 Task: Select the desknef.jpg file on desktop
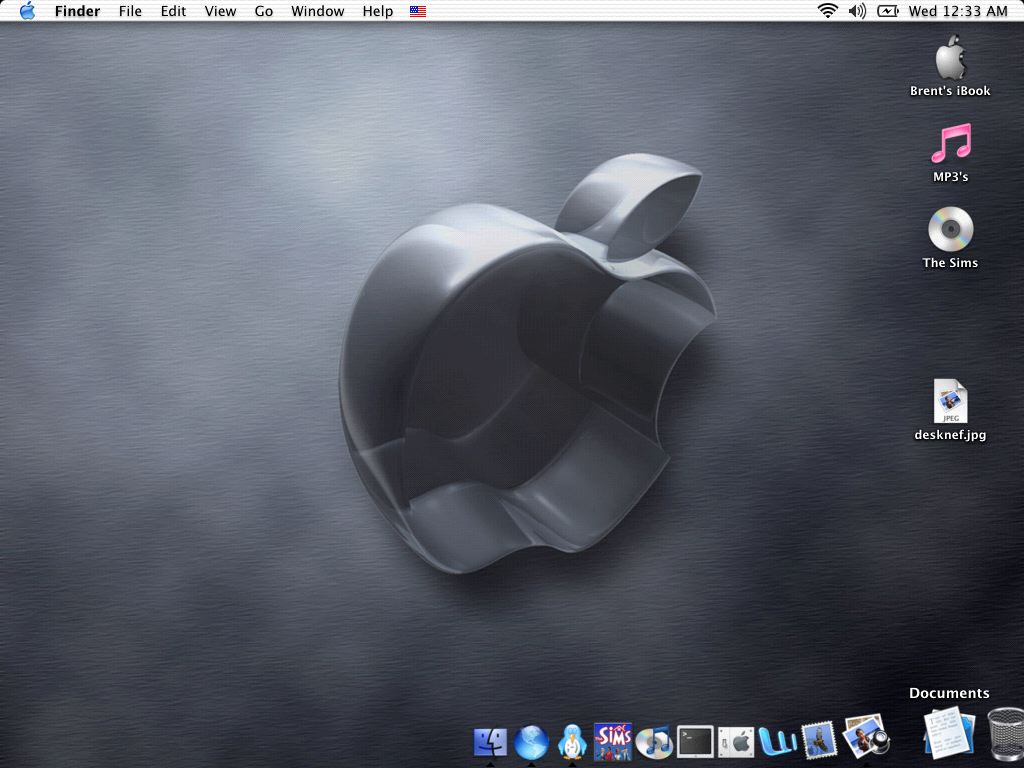point(950,402)
